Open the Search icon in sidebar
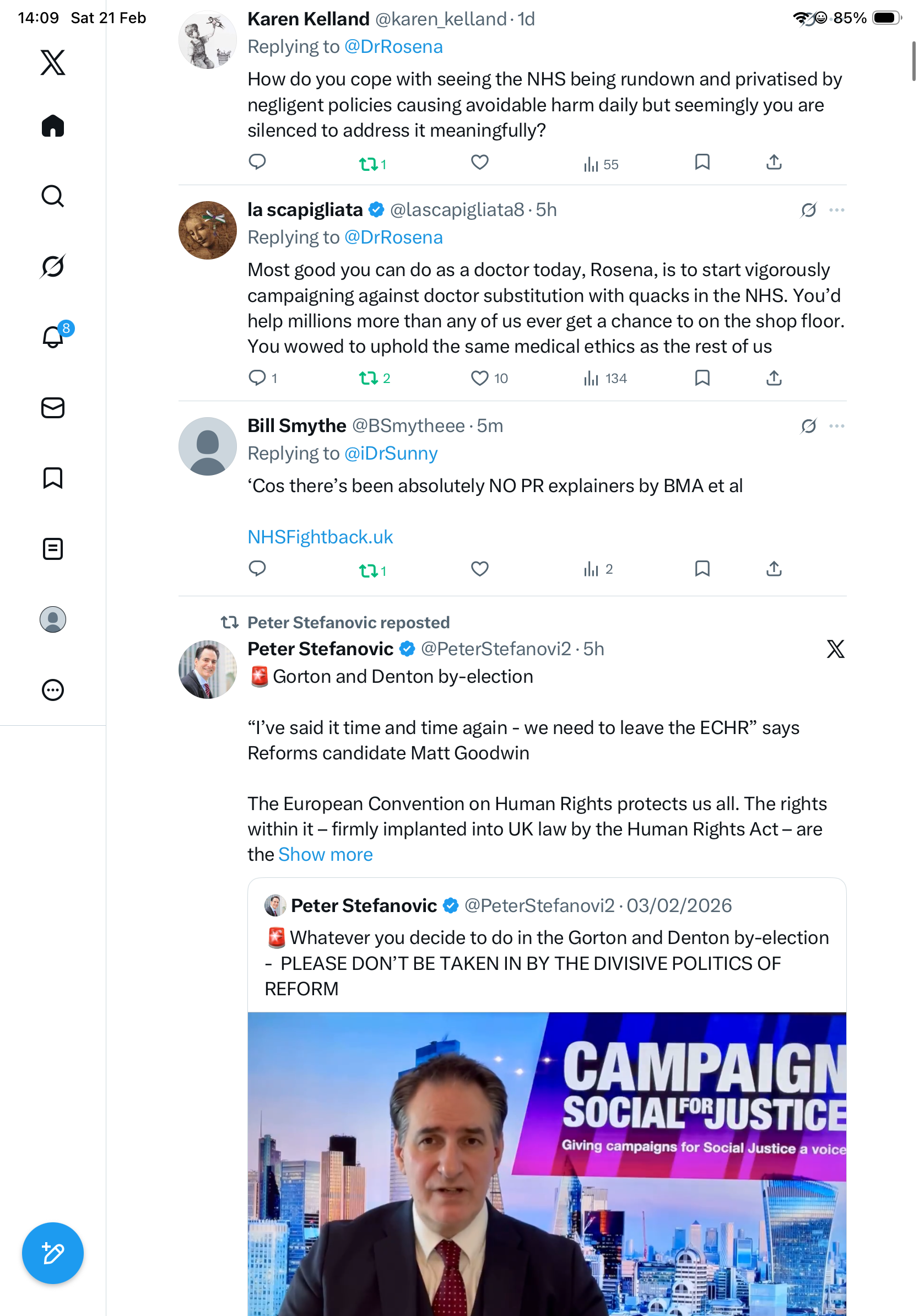This screenshot has height=1316, width=919. (x=53, y=196)
